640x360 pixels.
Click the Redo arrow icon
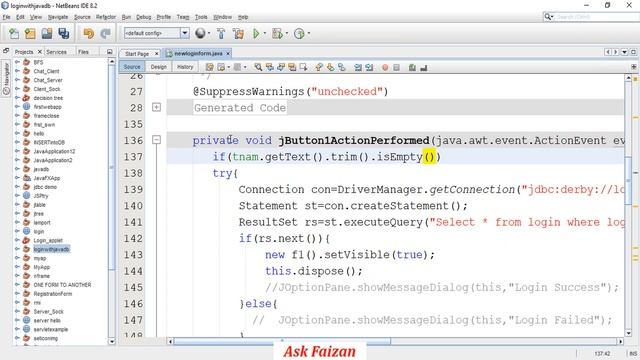coord(105,33)
